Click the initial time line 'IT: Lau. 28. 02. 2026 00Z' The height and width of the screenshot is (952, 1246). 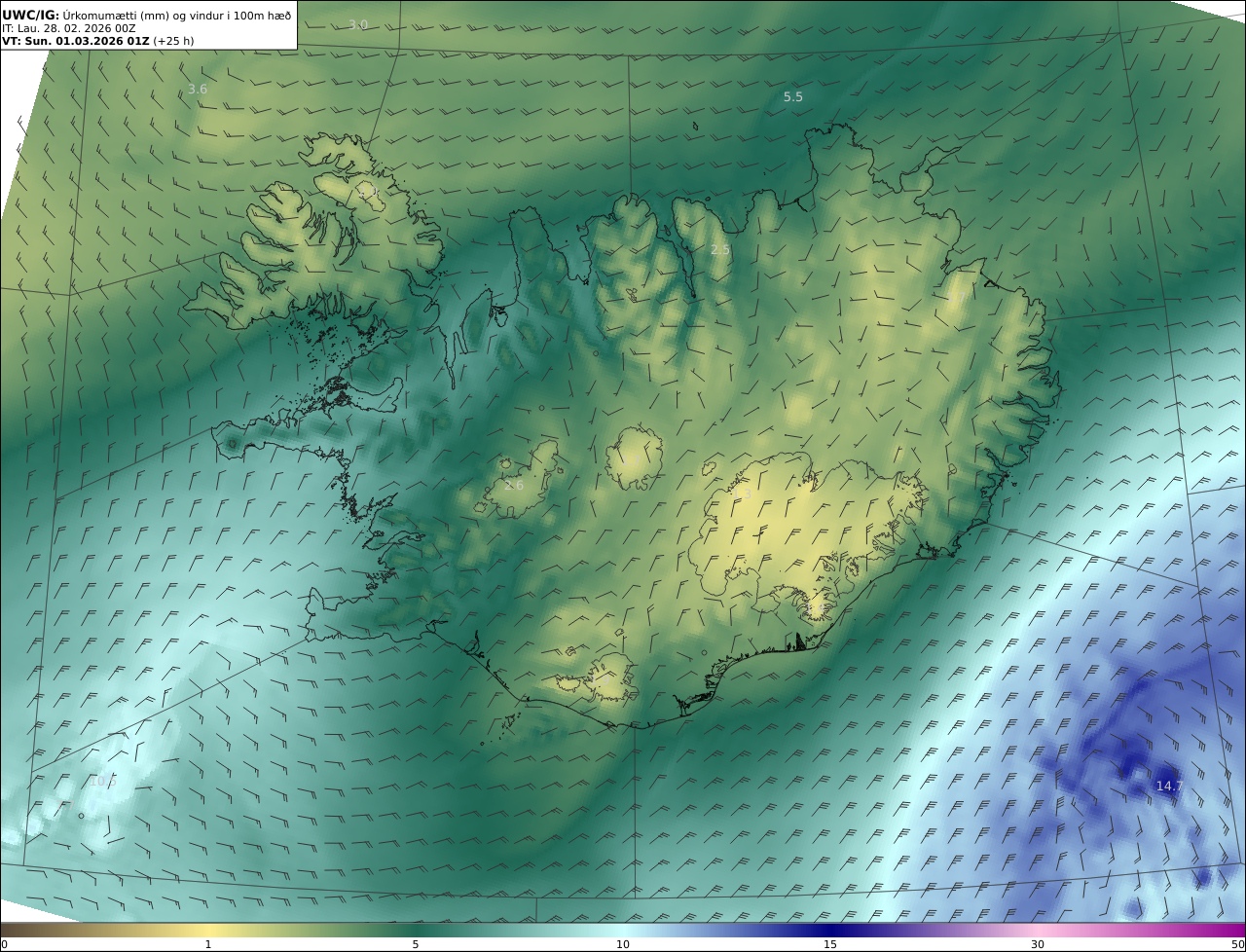[x=68, y=28]
